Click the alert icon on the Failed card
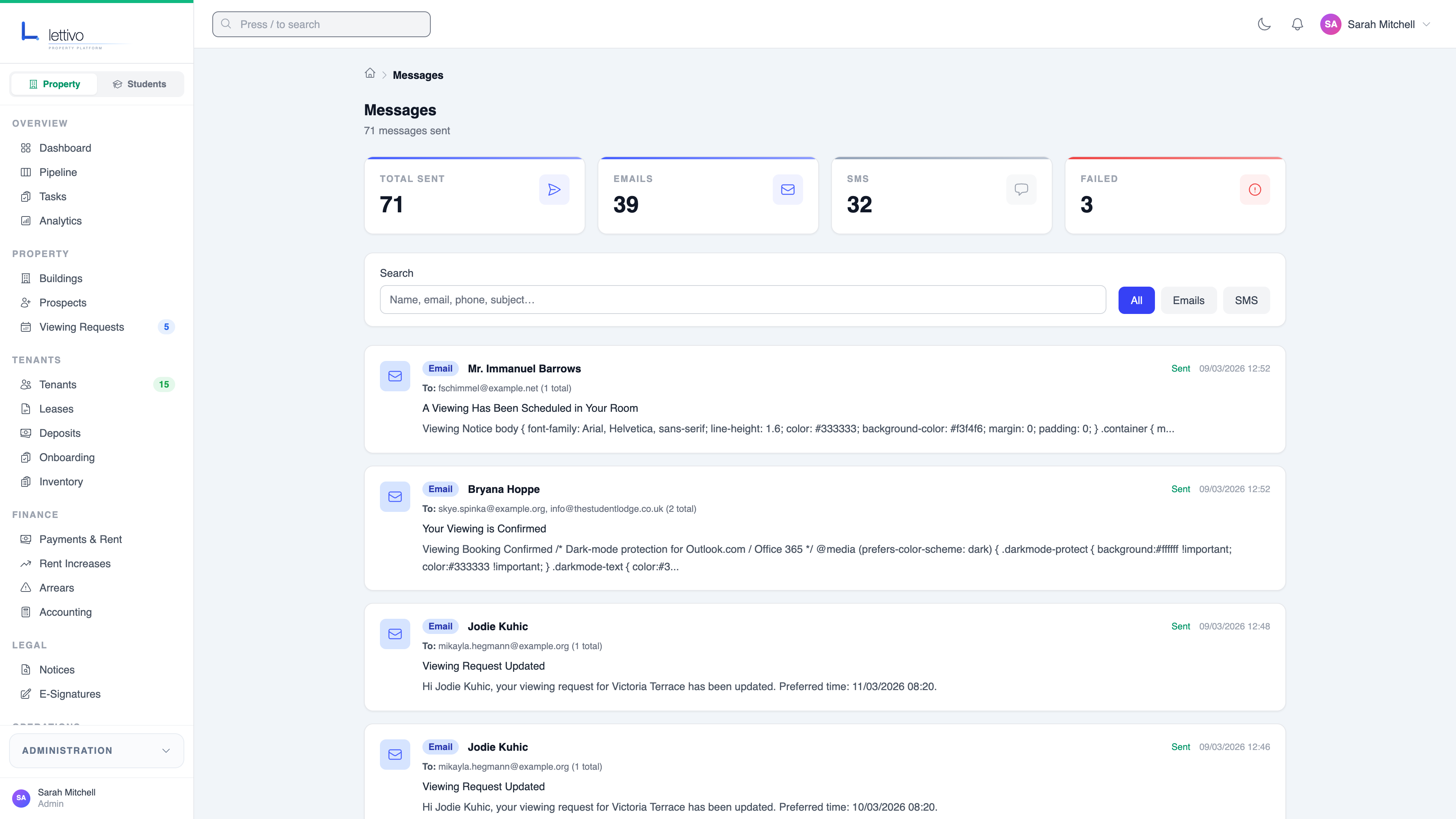This screenshot has height=819, width=1456. pyautogui.click(x=1255, y=189)
